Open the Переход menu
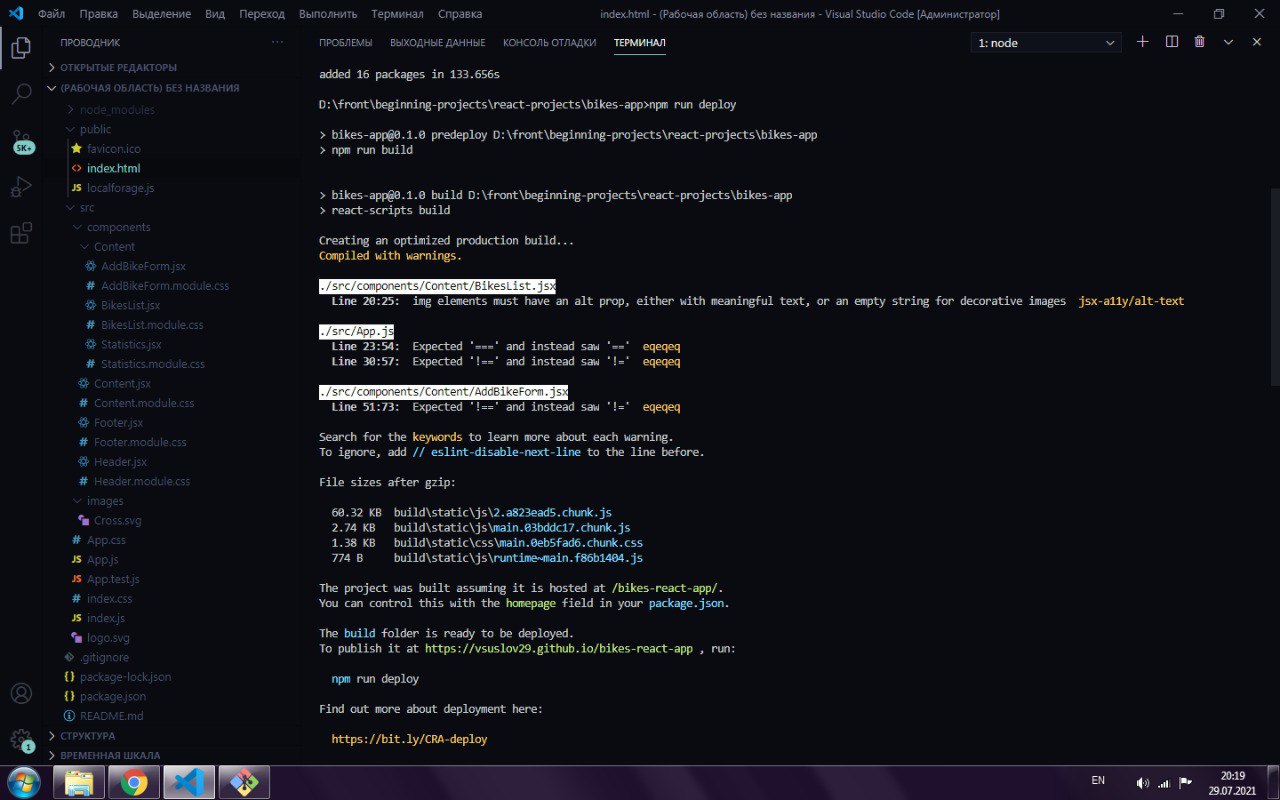 [x=262, y=14]
